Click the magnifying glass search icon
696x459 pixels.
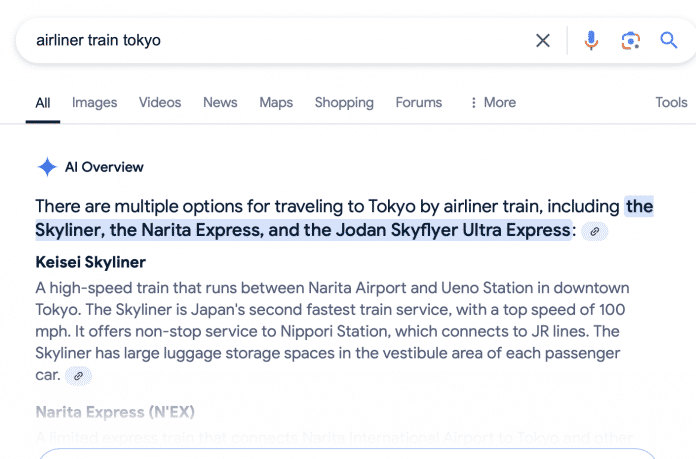pyautogui.click(x=669, y=41)
